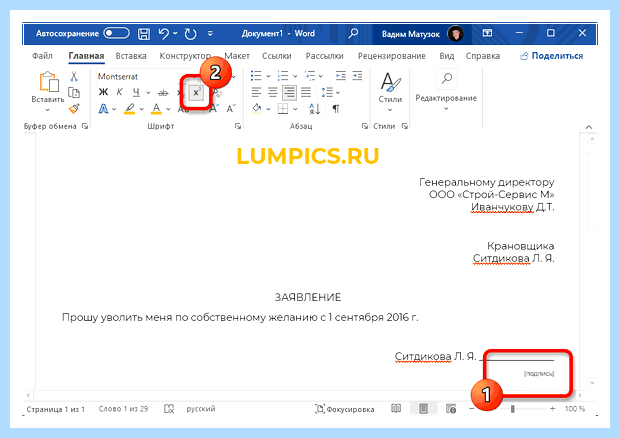The image size is (620, 438).
Task: Click the Paste clipboard icon
Action: (49, 82)
